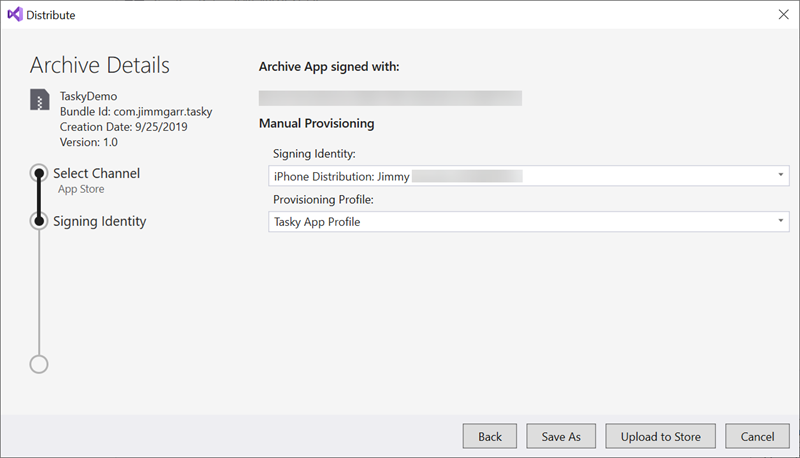Go to the Select Channel step label

(96, 173)
